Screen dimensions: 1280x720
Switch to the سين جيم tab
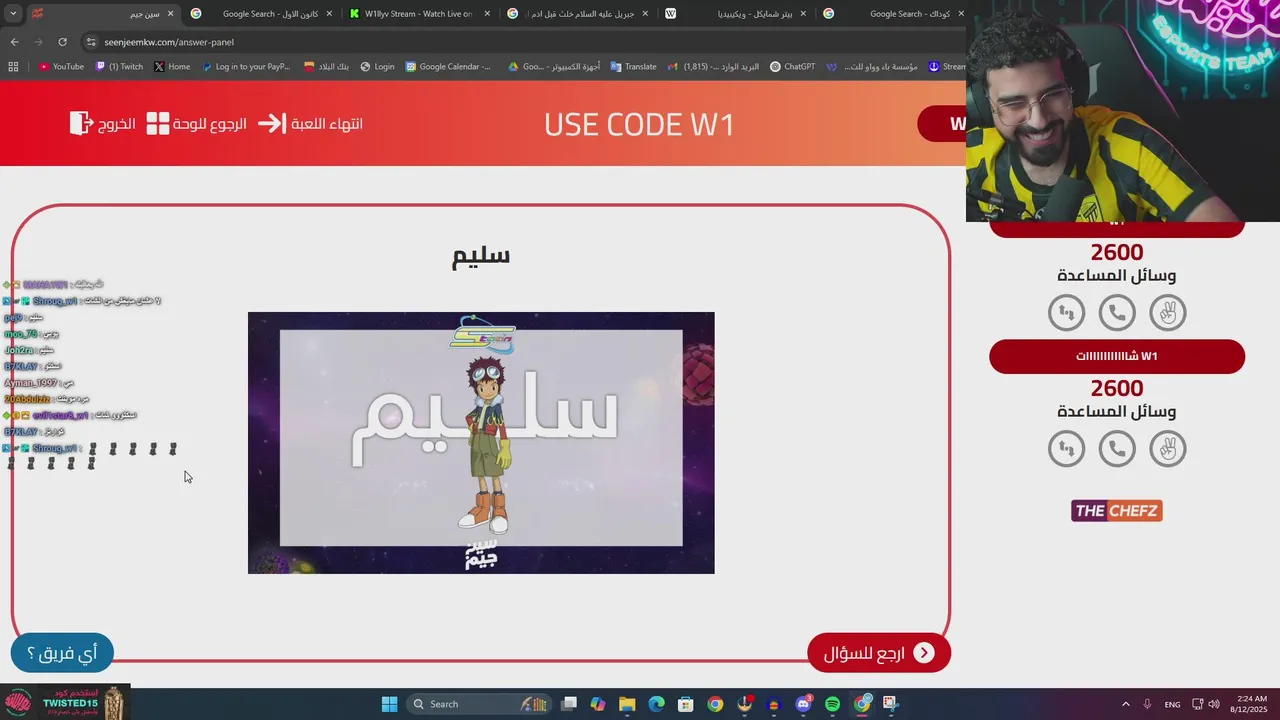click(105, 14)
